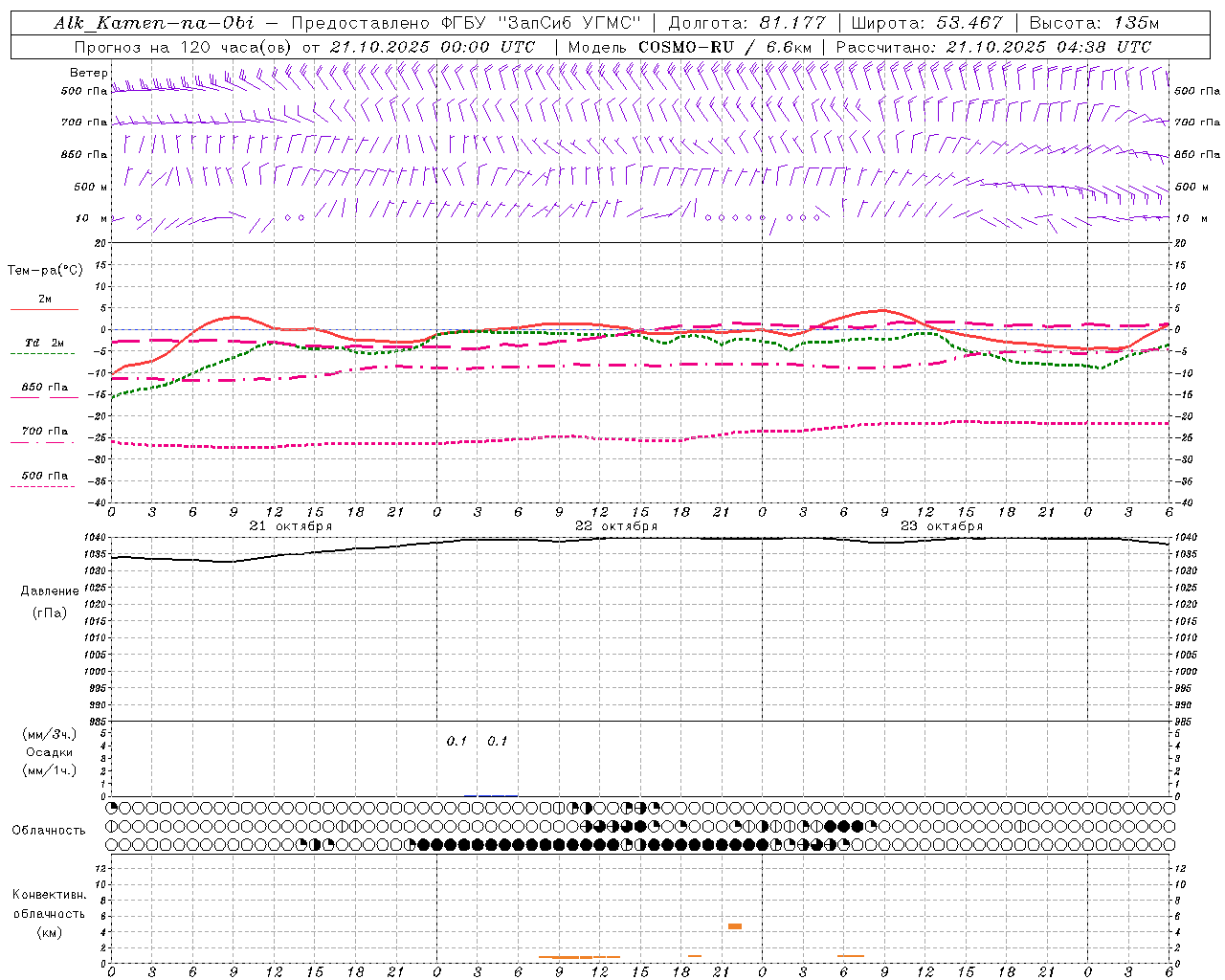Click the Долгота: 81.177 value
This screenshot has height=980, width=1225.
[746, 23]
